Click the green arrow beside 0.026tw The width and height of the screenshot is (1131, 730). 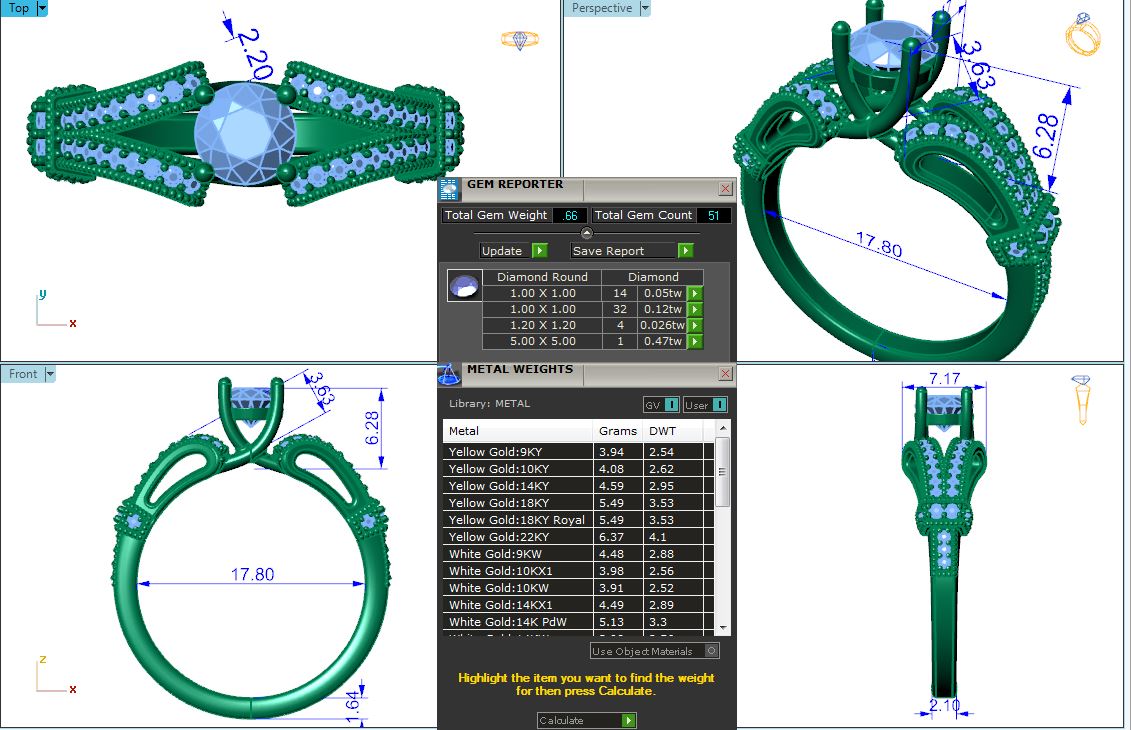(x=695, y=326)
